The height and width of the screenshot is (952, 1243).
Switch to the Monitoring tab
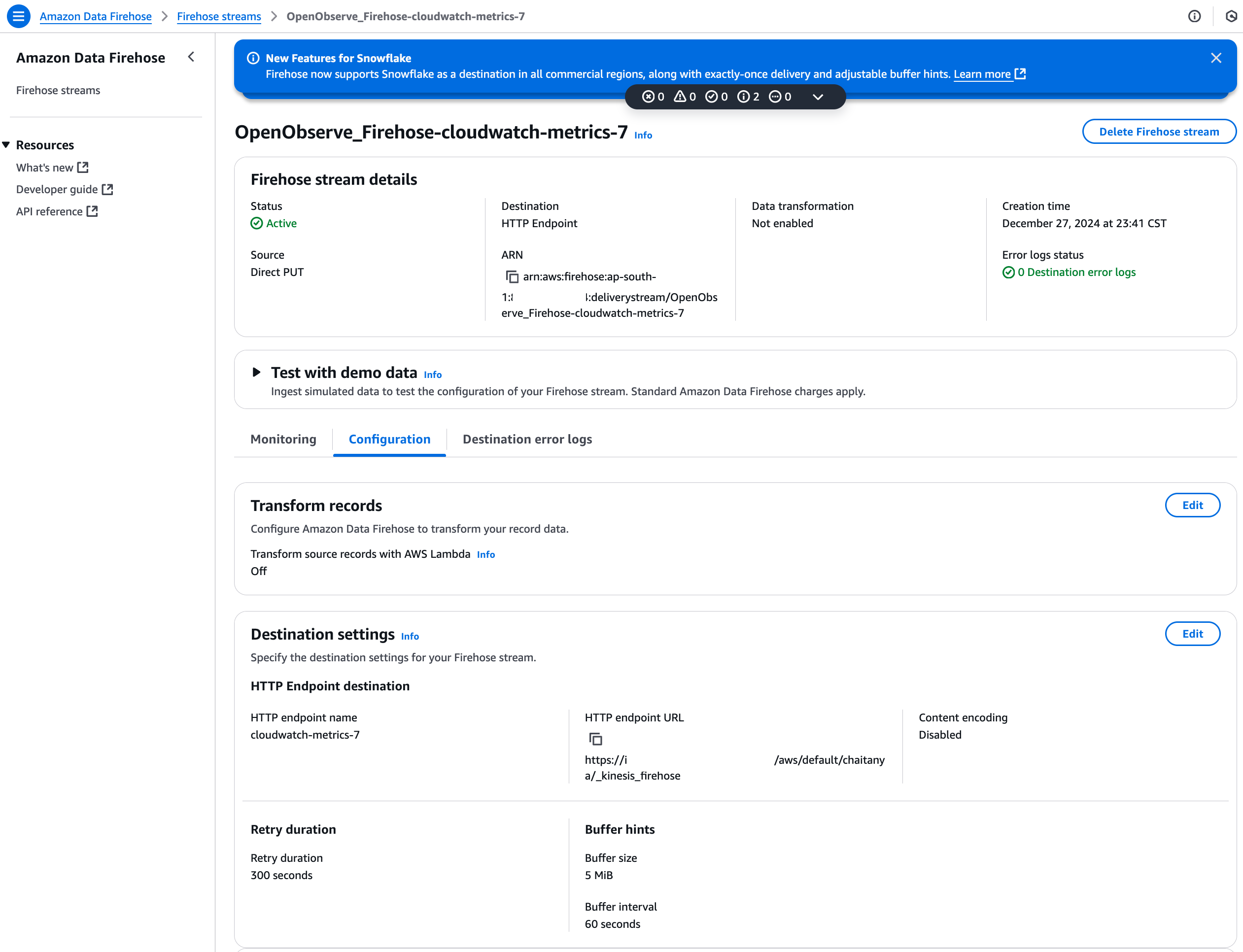coord(283,439)
